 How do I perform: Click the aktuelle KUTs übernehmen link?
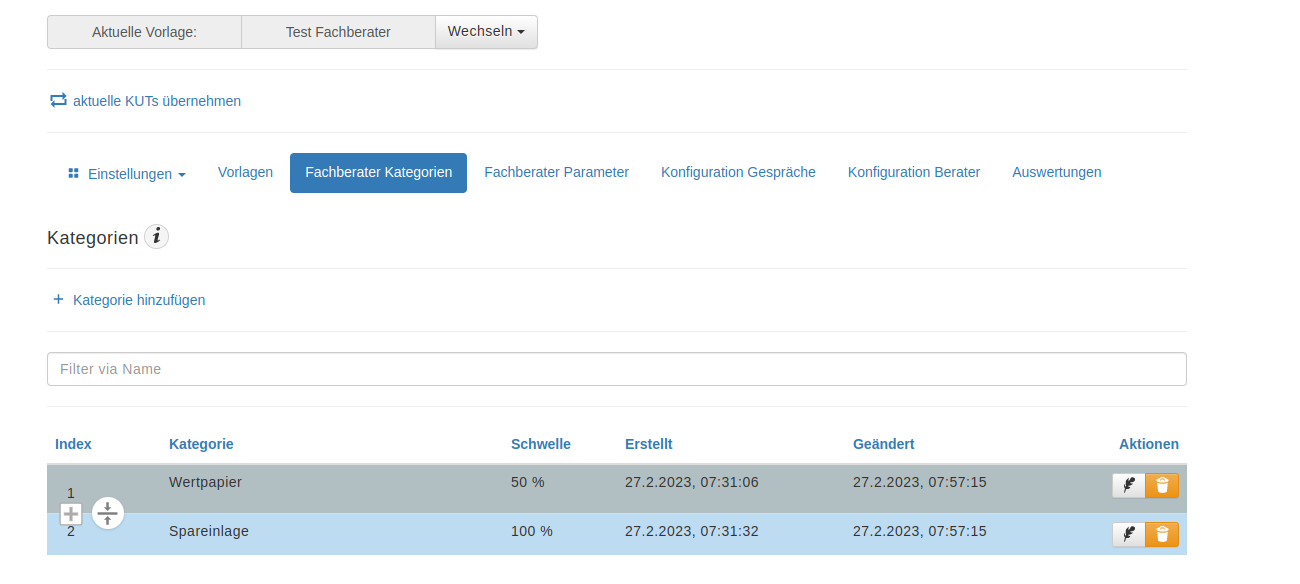145,101
